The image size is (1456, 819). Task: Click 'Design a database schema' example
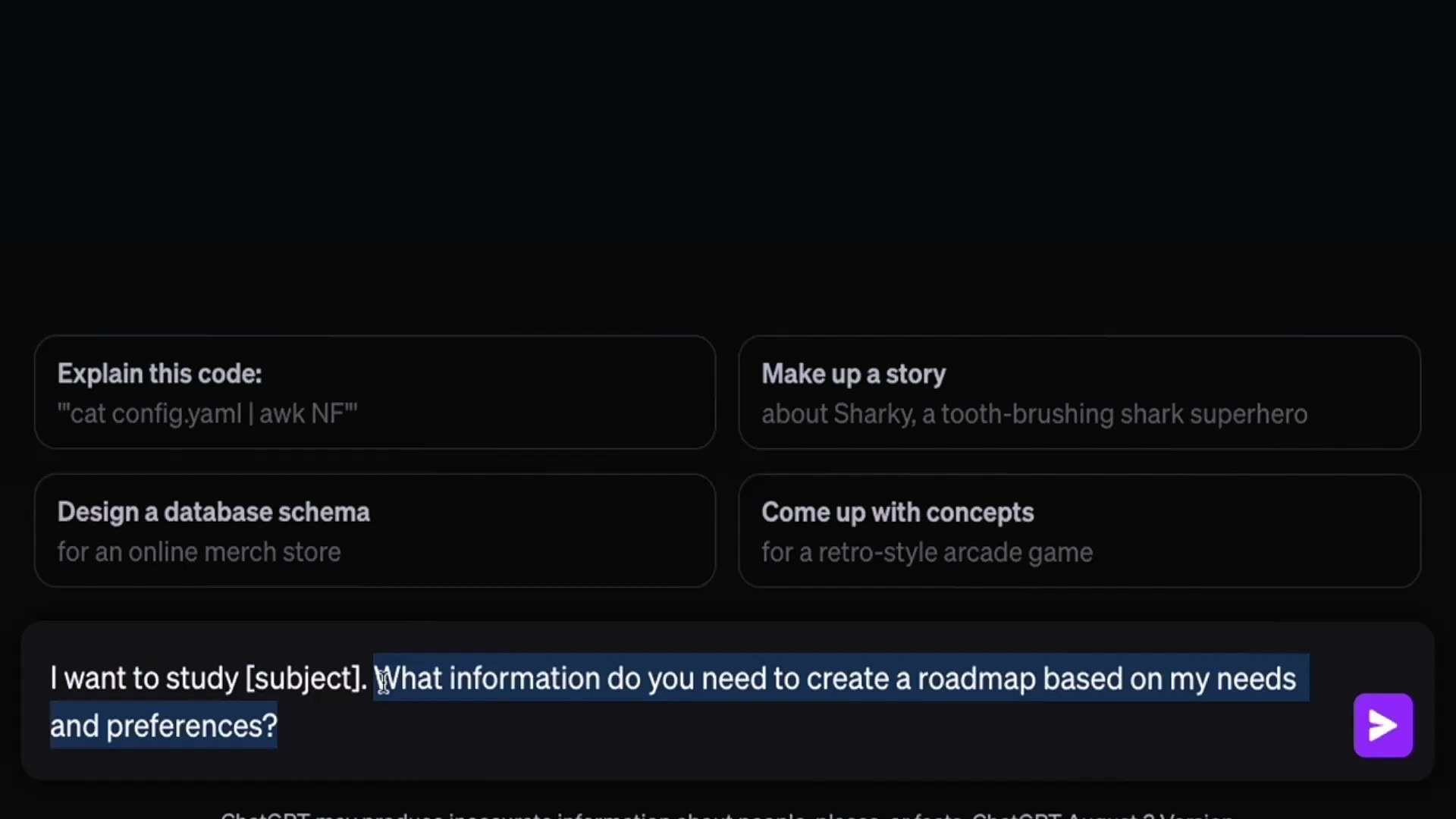375,531
